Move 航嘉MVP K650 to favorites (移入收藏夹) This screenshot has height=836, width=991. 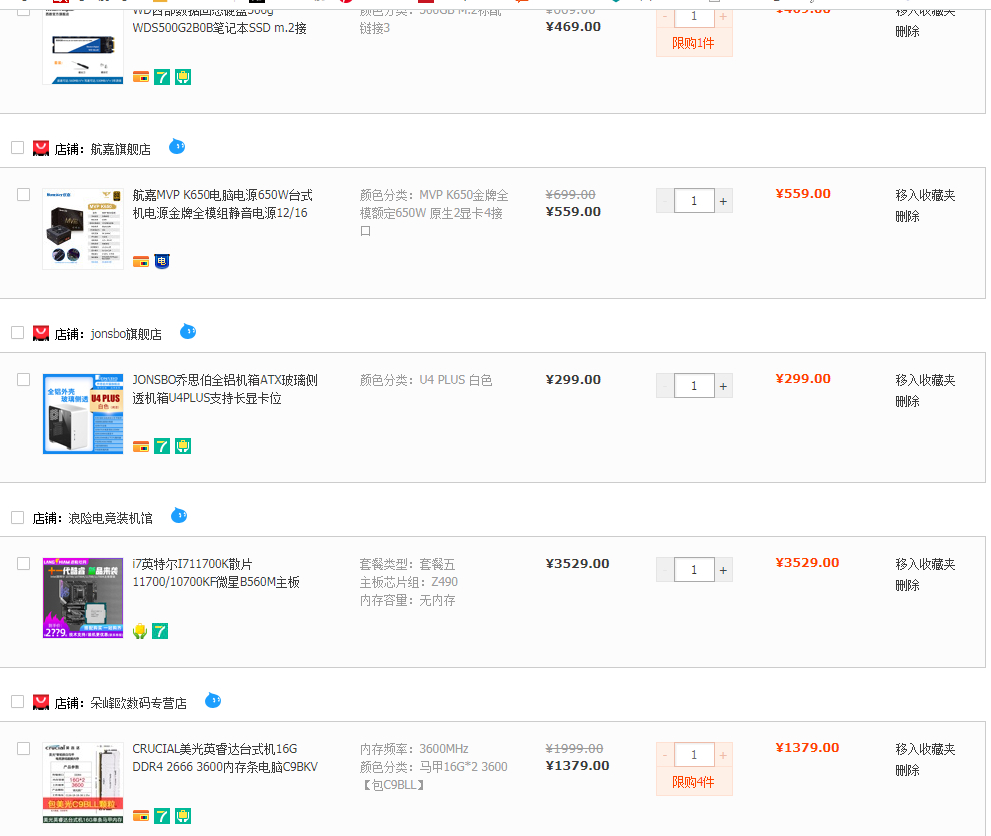pos(925,195)
